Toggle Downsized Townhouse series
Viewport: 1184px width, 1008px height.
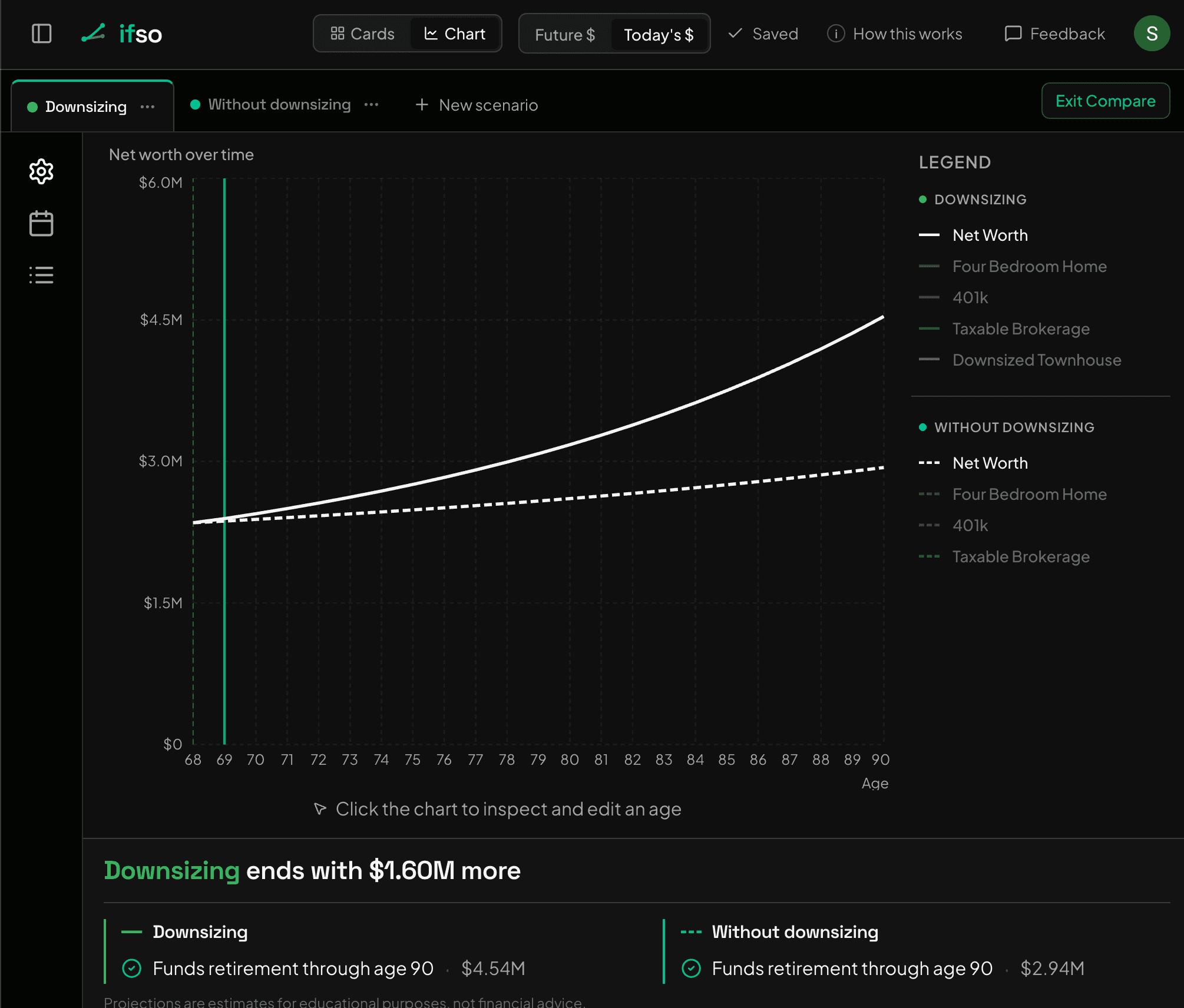point(1020,360)
